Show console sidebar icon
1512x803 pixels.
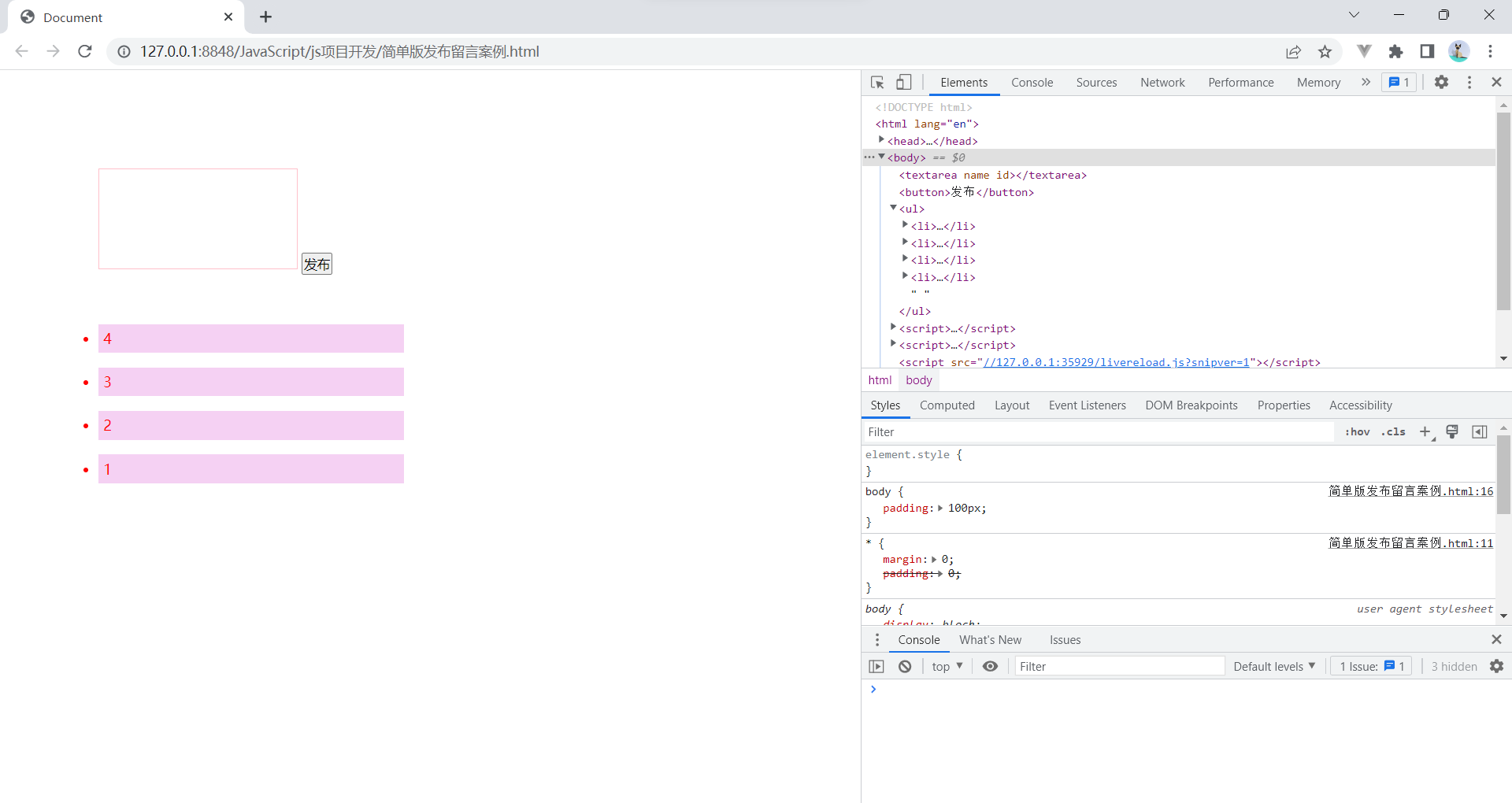point(876,667)
